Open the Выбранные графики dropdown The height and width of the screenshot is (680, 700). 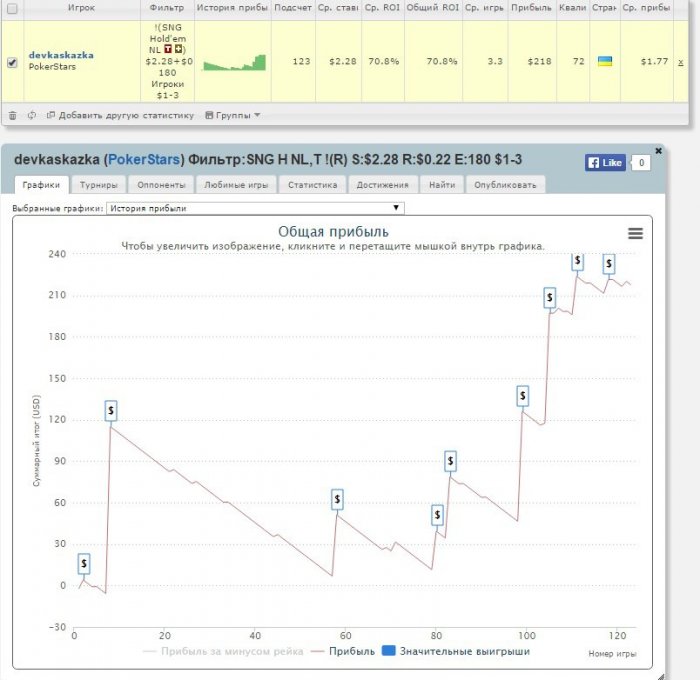(255, 208)
